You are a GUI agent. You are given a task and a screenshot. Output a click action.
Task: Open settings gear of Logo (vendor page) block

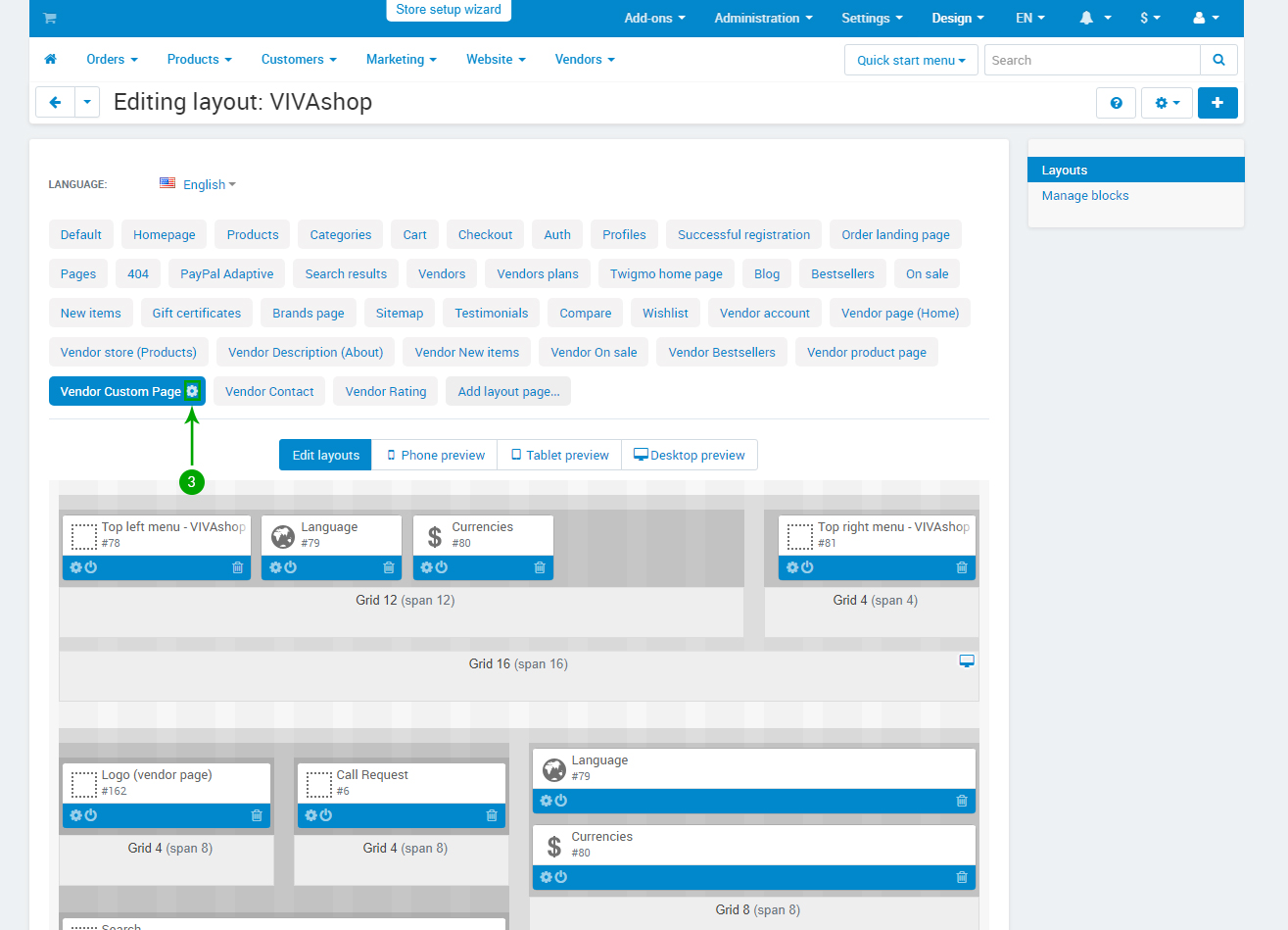point(76,815)
